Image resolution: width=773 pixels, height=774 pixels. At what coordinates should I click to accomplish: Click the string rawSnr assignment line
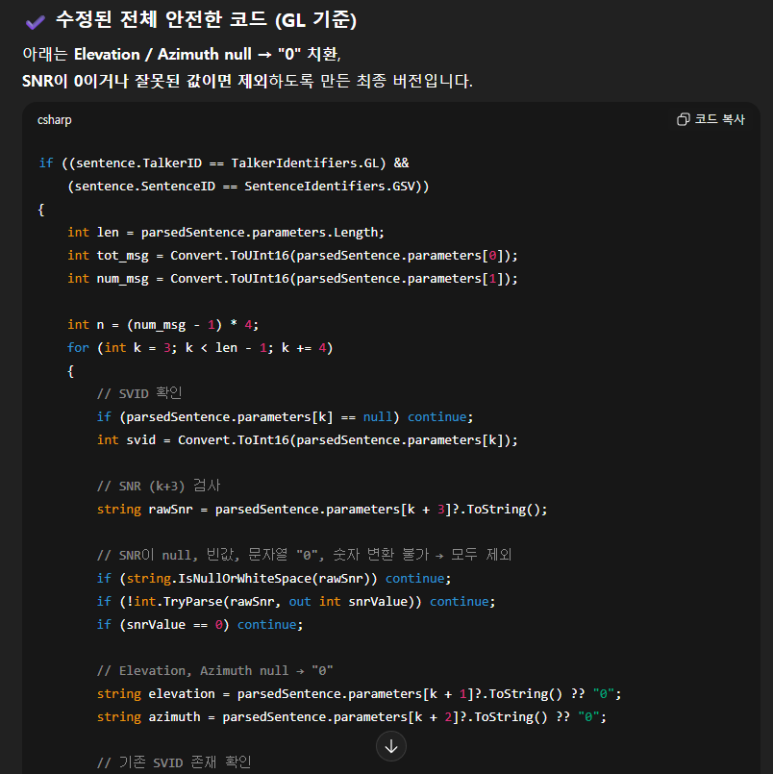pos(322,509)
